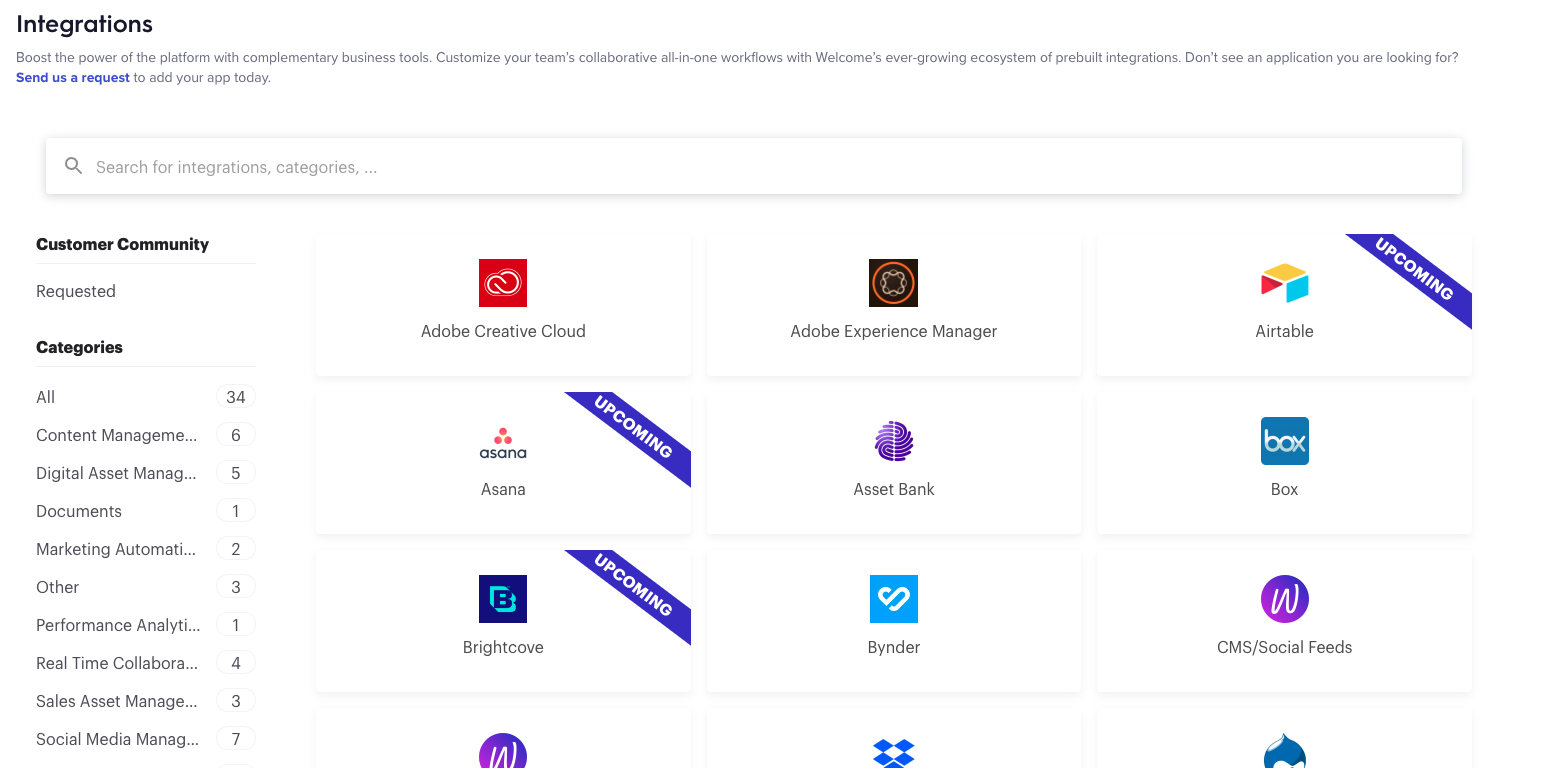Viewport: 1554px width, 768px height.
Task: Filter by Other category
Action: pyautogui.click(x=146, y=587)
